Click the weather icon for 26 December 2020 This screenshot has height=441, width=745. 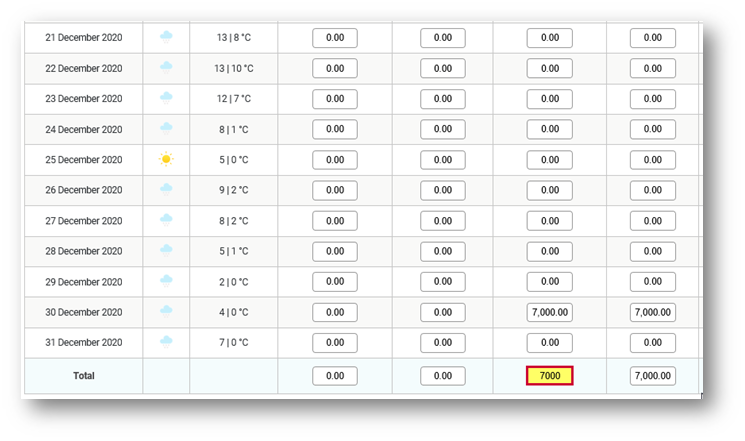pyautogui.click(x=166, y=190)
